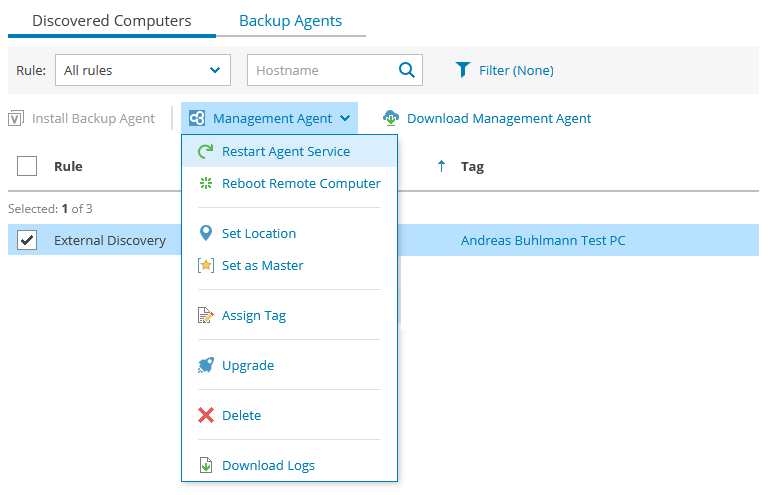Tick the select-all checkbox in header

pyautogui.click(x=27, y=166)
